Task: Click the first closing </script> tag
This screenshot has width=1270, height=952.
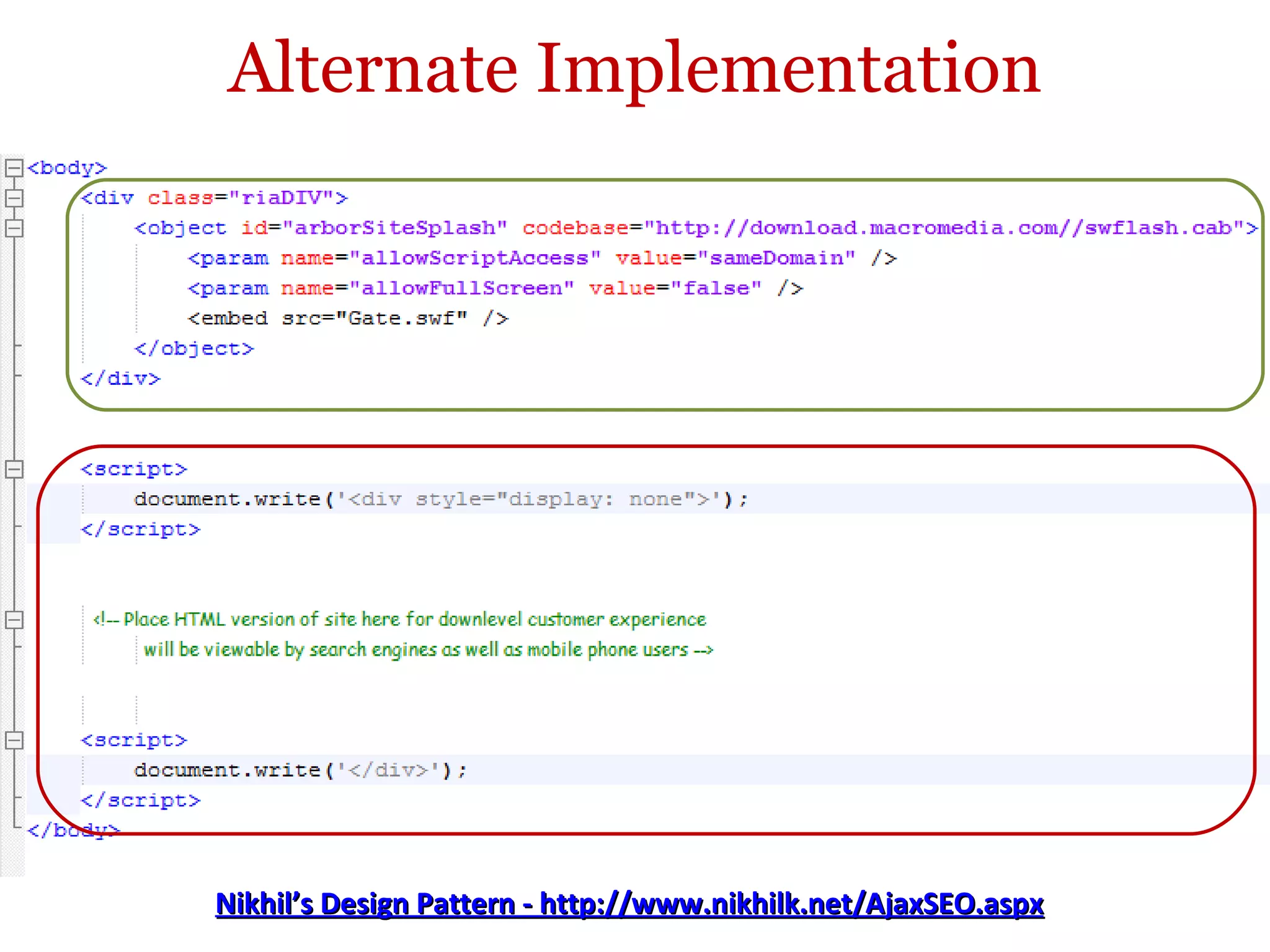Action: pos(141,529)
